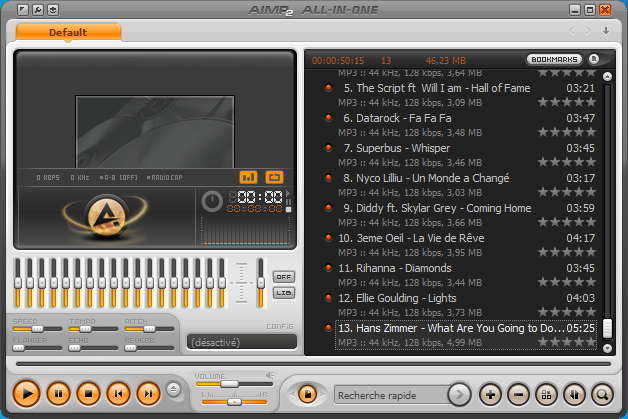628x419 pixels.
Task: Click the first equalizer band slider
Action: pos(18,283)
